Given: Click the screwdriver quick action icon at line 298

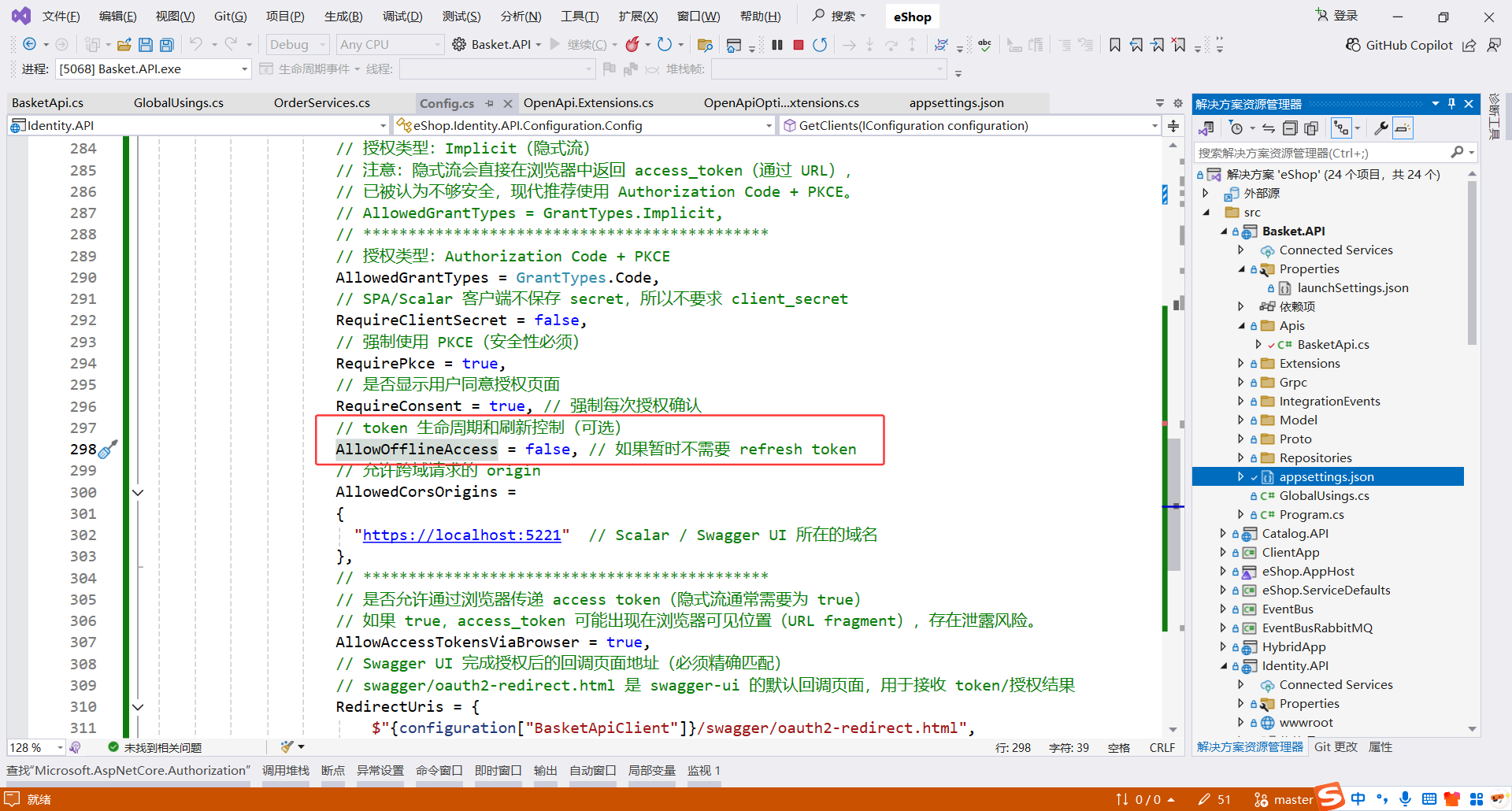Looking at the screenshot, I should click(108, 449).
